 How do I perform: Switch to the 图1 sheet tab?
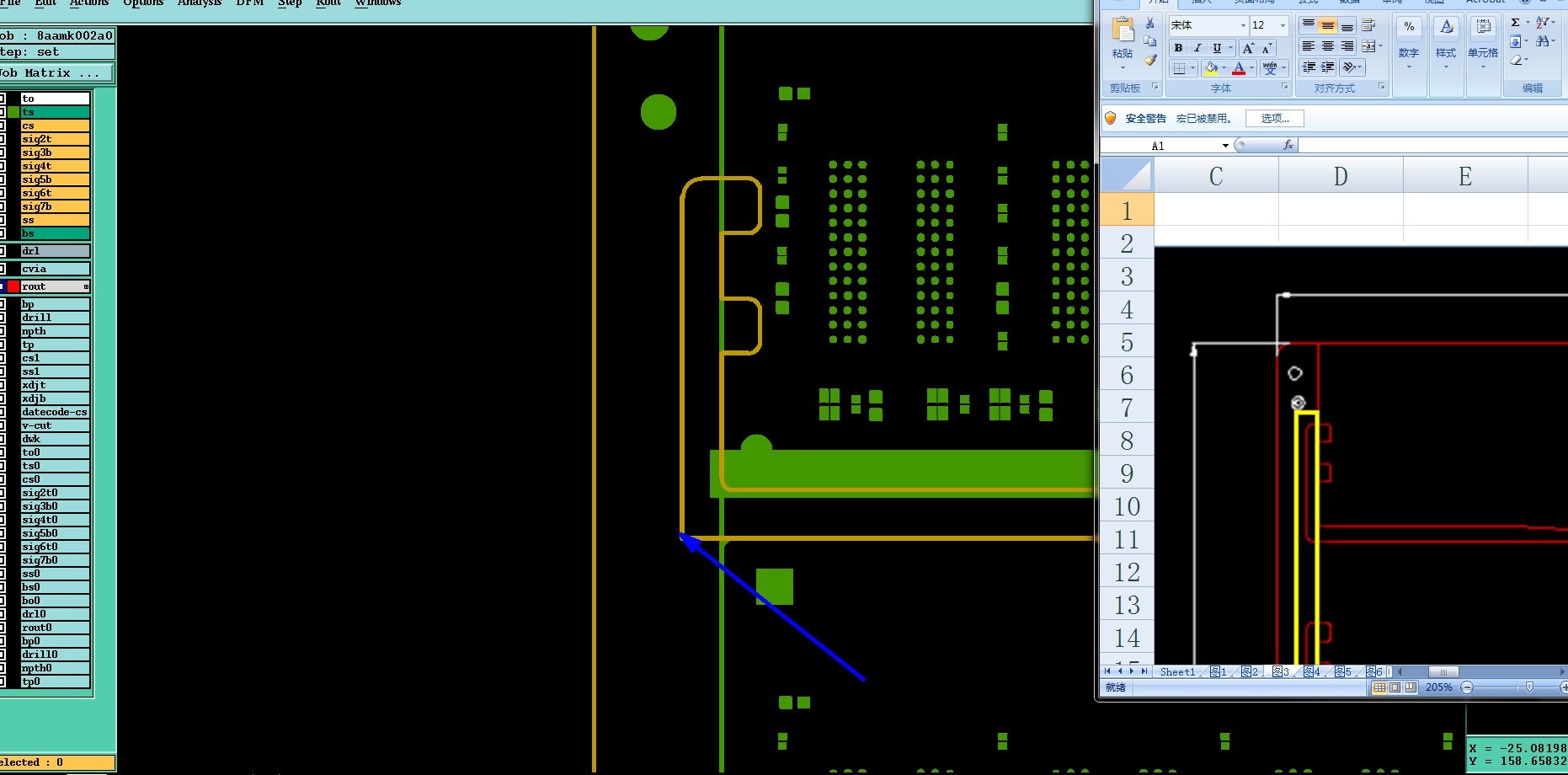pyautogui.click(x=1219, y=671)
